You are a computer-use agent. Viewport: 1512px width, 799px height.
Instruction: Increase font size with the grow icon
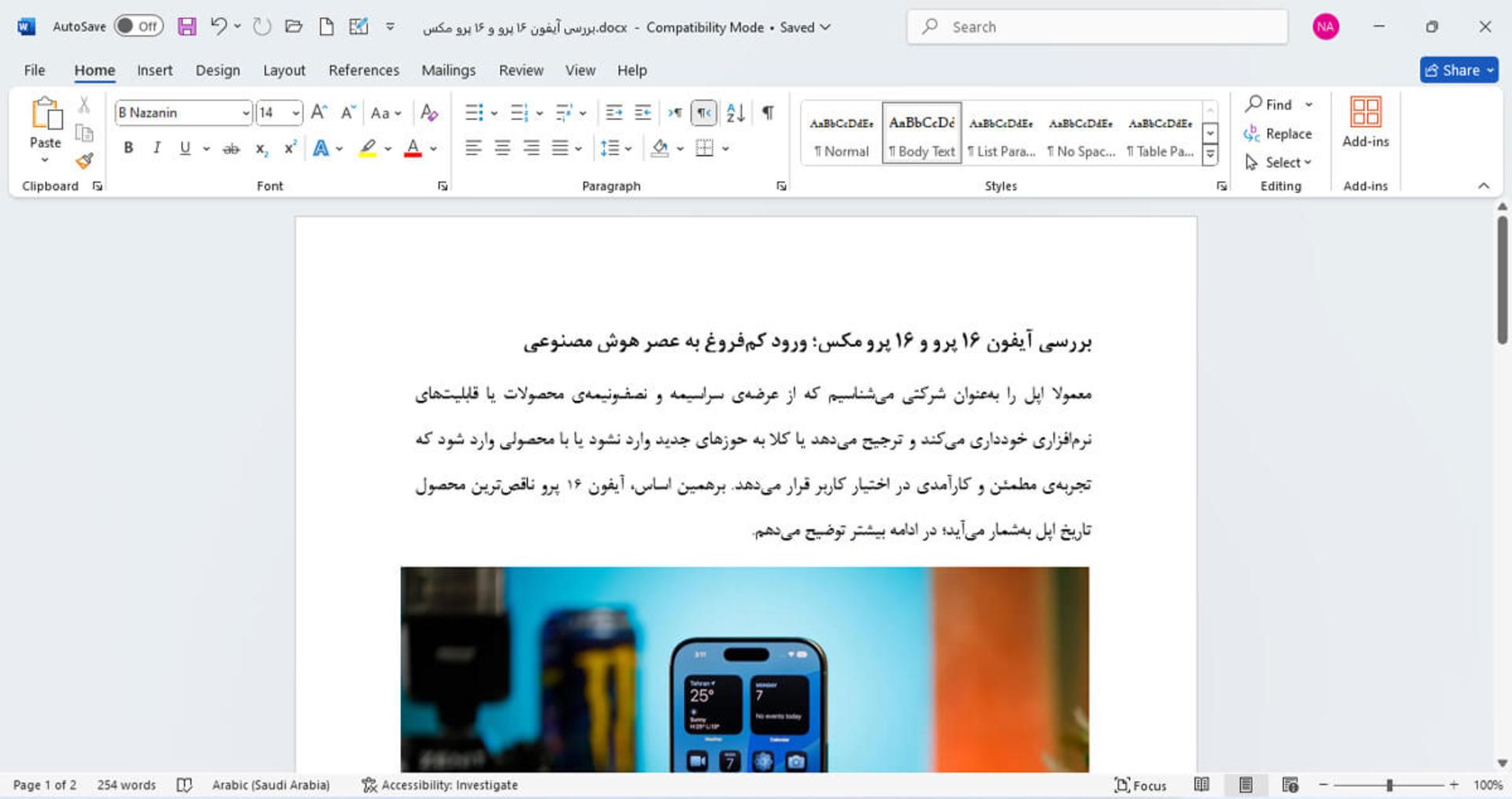(319, 112)
